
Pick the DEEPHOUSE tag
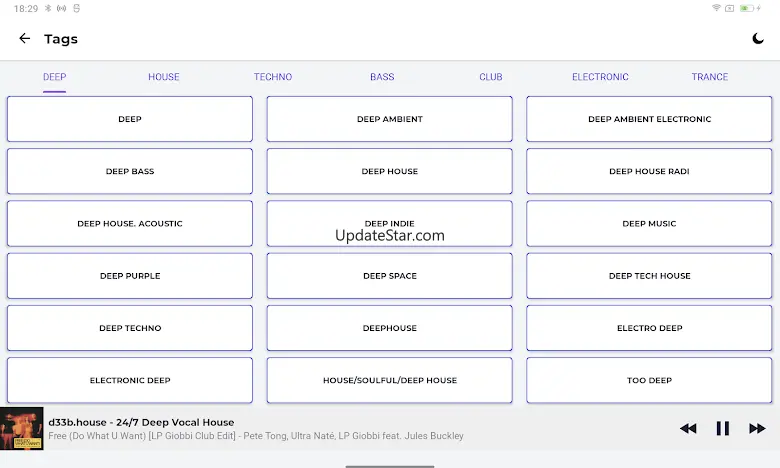(390, 328)
